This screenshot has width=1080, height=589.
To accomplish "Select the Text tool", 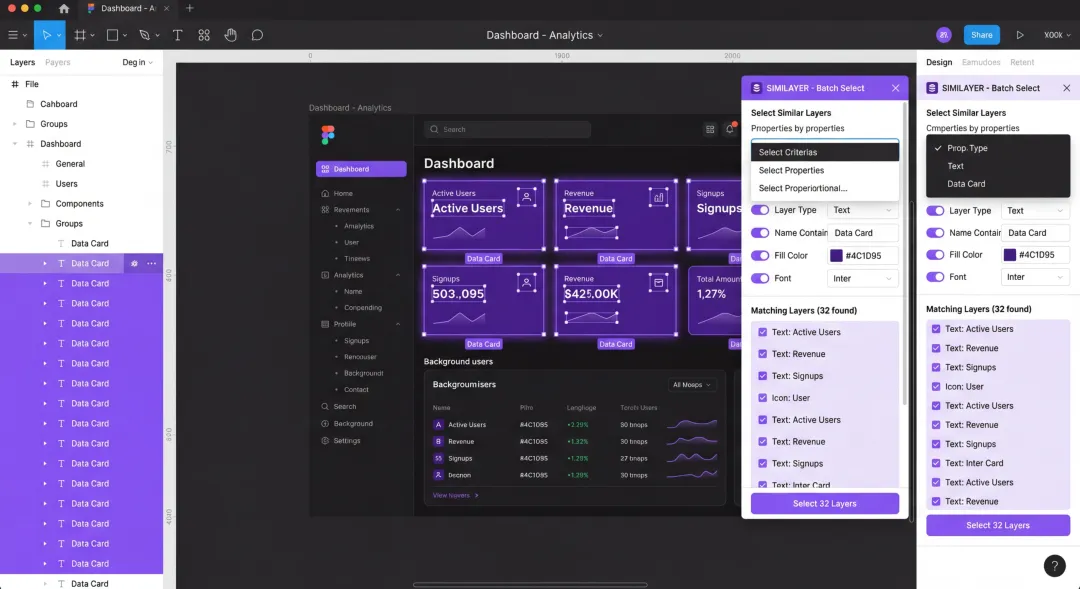I will click(x=177, y=35).
